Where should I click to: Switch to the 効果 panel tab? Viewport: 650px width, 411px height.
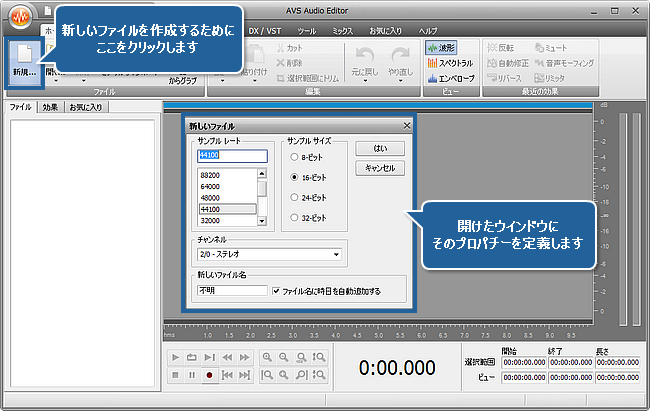coord(50,107)
